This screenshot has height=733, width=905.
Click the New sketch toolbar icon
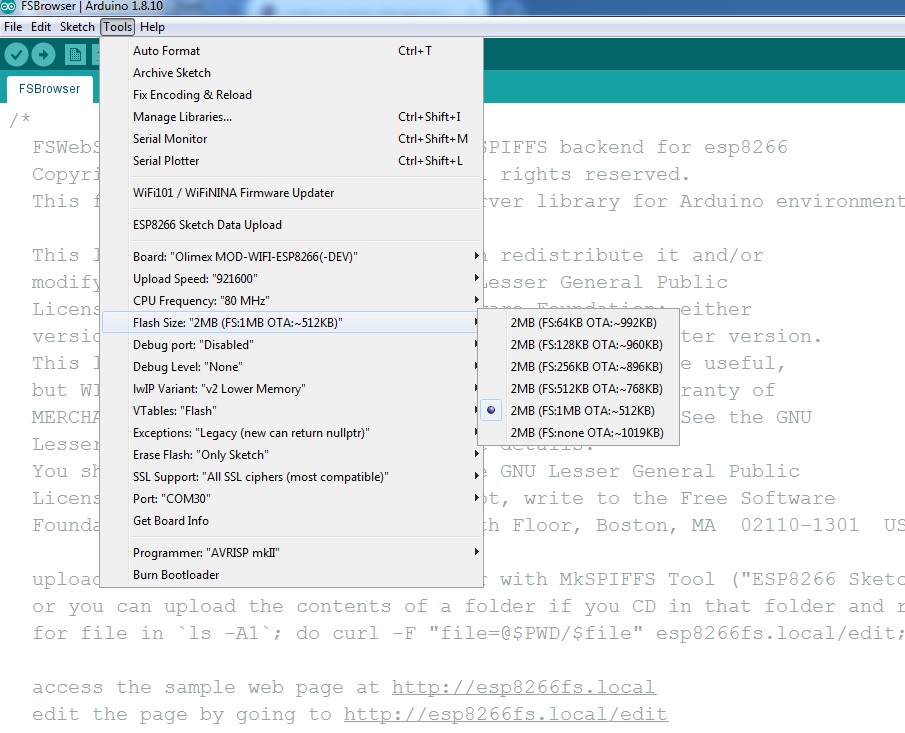(75, 54)
